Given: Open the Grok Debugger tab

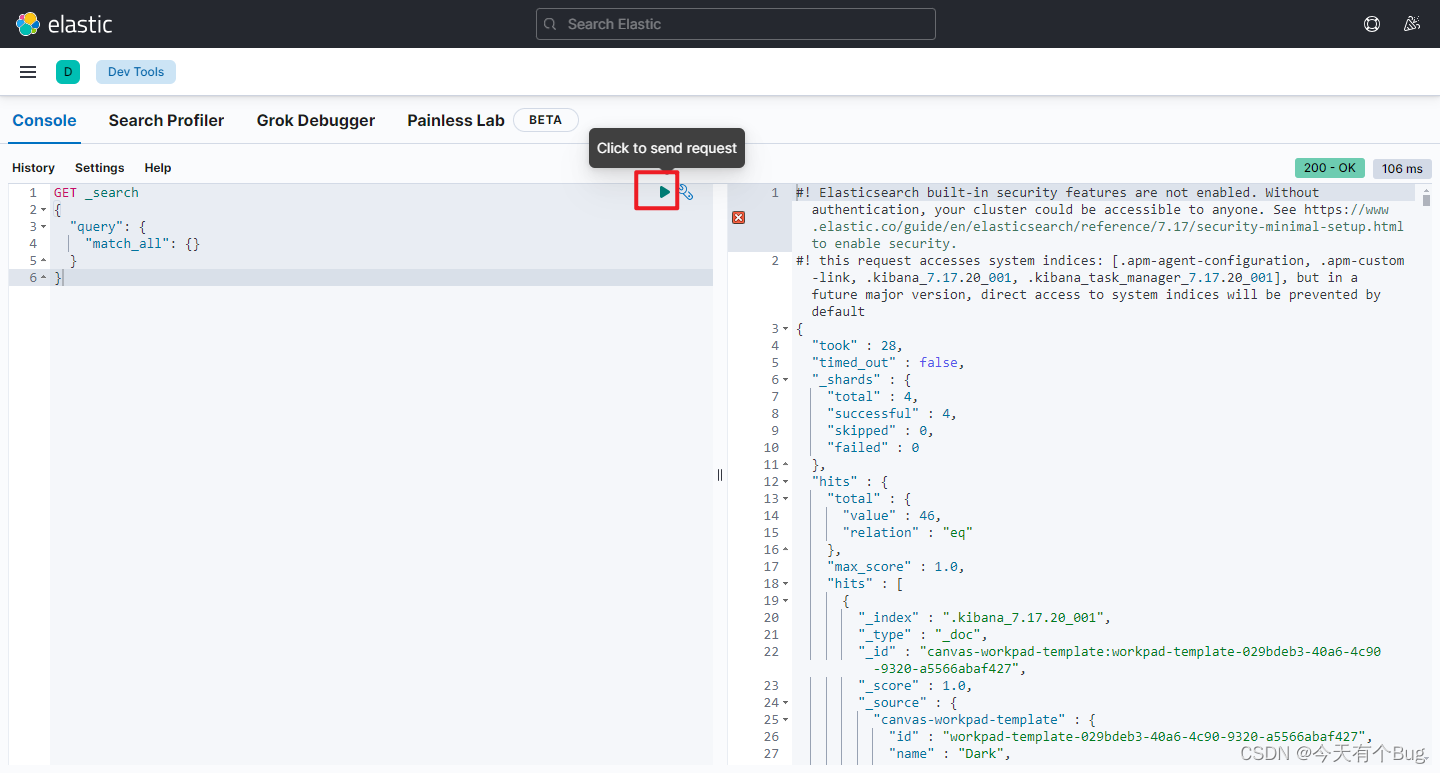Looking at the screenshot, I should (x=315, y=120).
